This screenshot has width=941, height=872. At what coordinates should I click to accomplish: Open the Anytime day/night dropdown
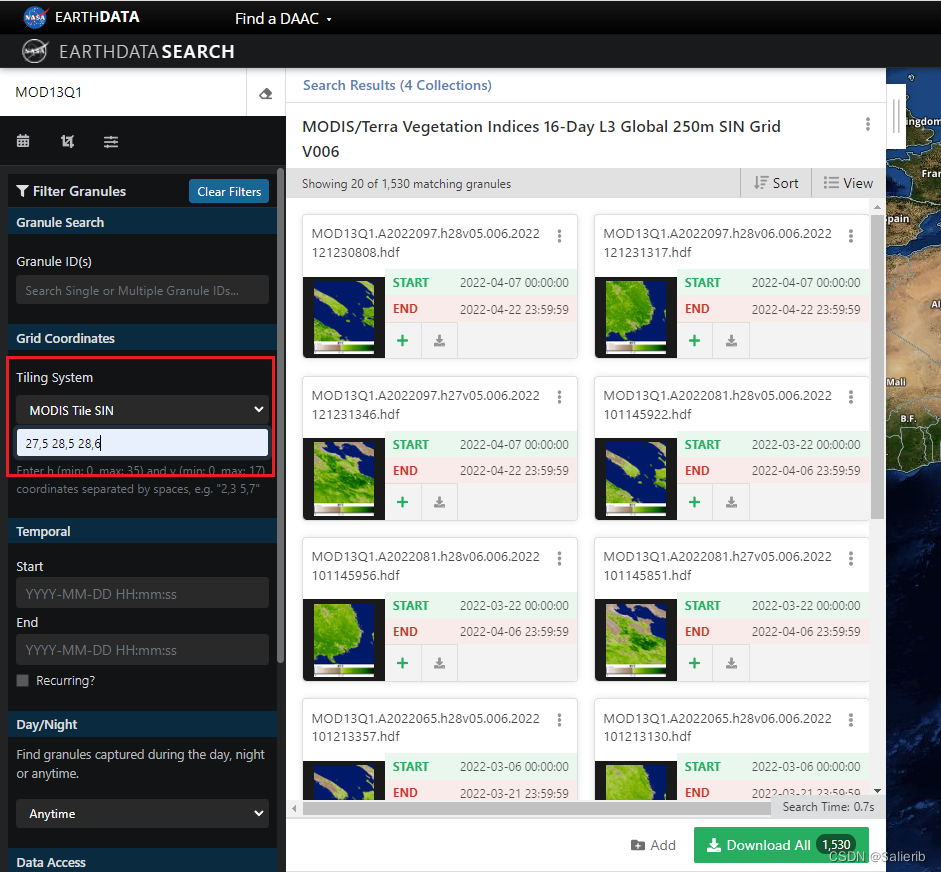coord(142,814)
